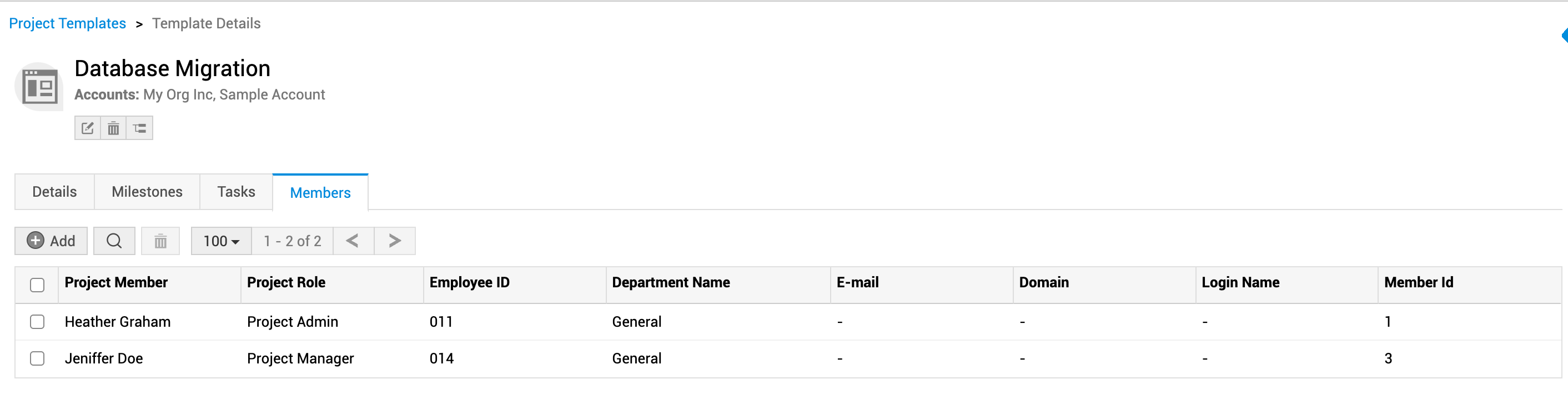
Task: Sort by Employee ID column header
Action: pos(469,282)
